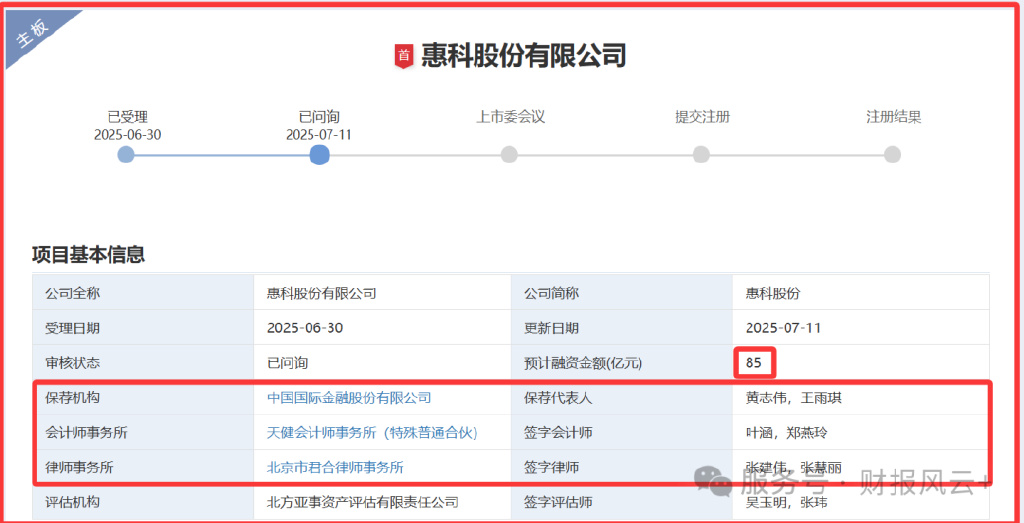The height and width of the screenshot is (523, 1024).
Task: Select the 提交注册 progress step dot
Action: tap(701, 155)
